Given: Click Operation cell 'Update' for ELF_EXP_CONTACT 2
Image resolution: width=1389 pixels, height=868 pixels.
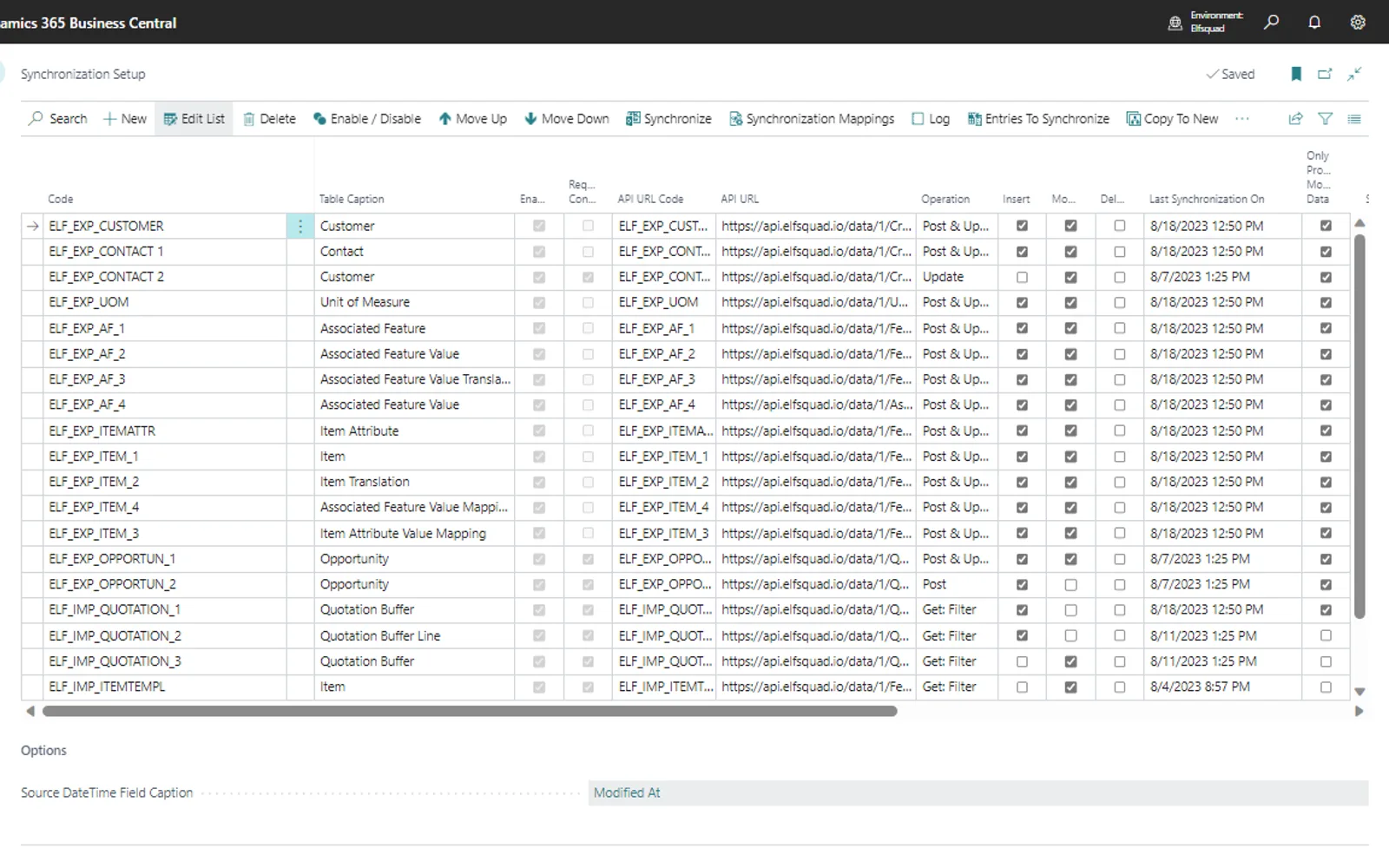Looking at the screenshot, I should [x=957, y=277].
